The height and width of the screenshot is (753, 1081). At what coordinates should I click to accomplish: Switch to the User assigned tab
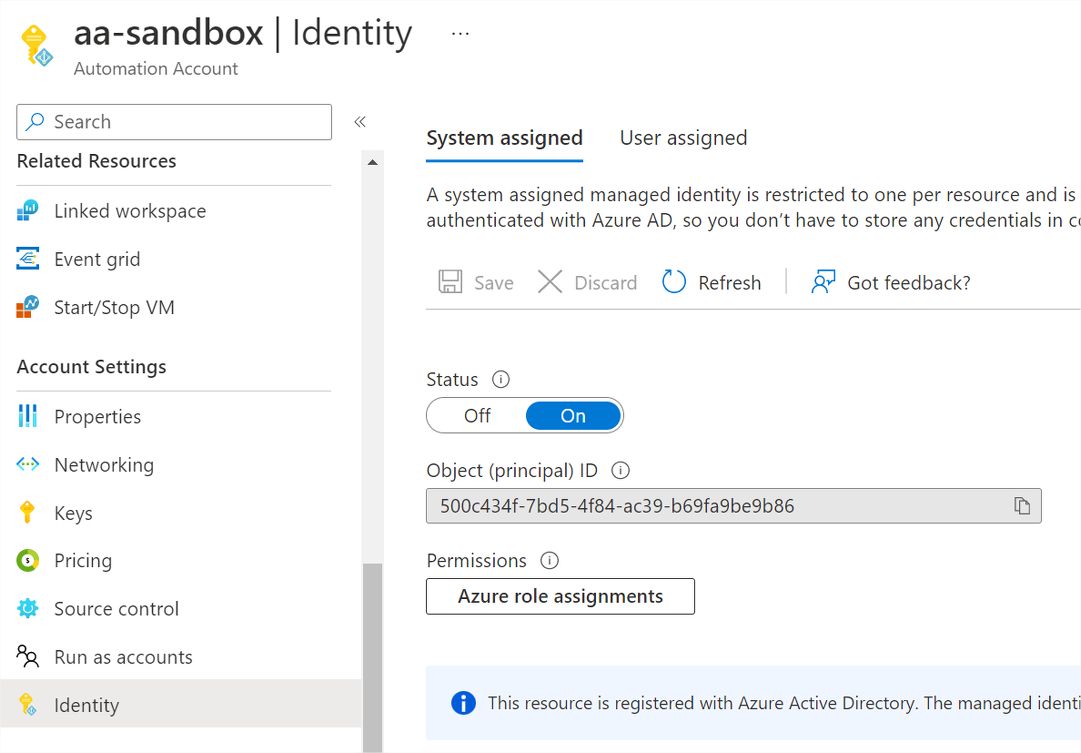[683, 138]
